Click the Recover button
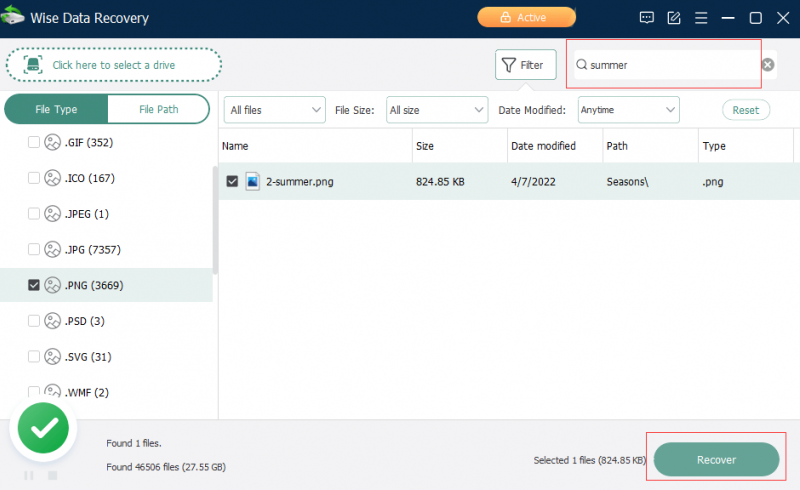 click(x=716, y=459)
